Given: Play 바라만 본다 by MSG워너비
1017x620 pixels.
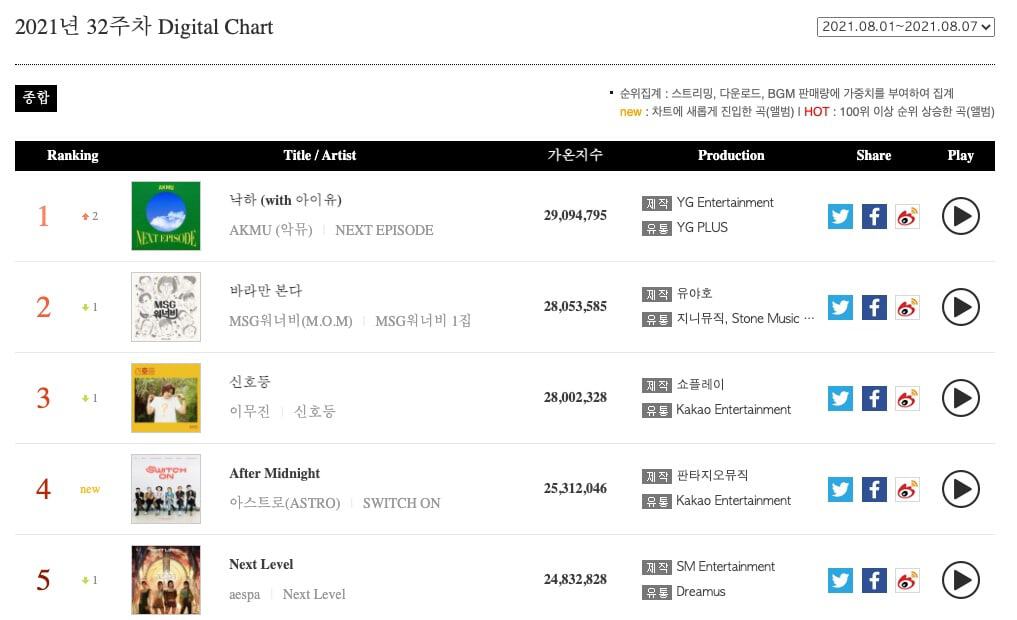Looking at the screenshot, I should (x=960, y=307).
